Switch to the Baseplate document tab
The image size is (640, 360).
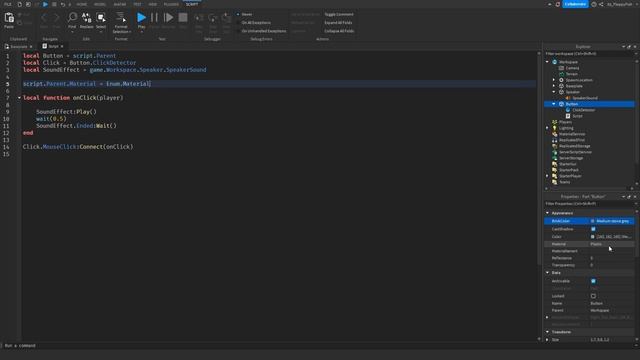pos(18,47)
